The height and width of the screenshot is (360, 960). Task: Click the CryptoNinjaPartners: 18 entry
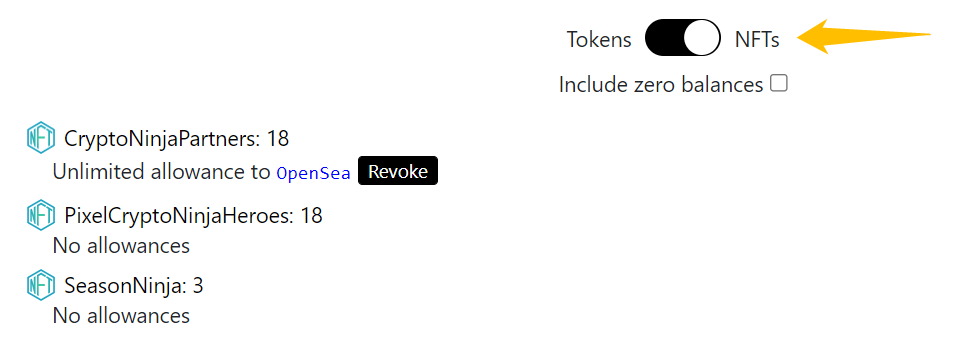(x=176, y=138)
